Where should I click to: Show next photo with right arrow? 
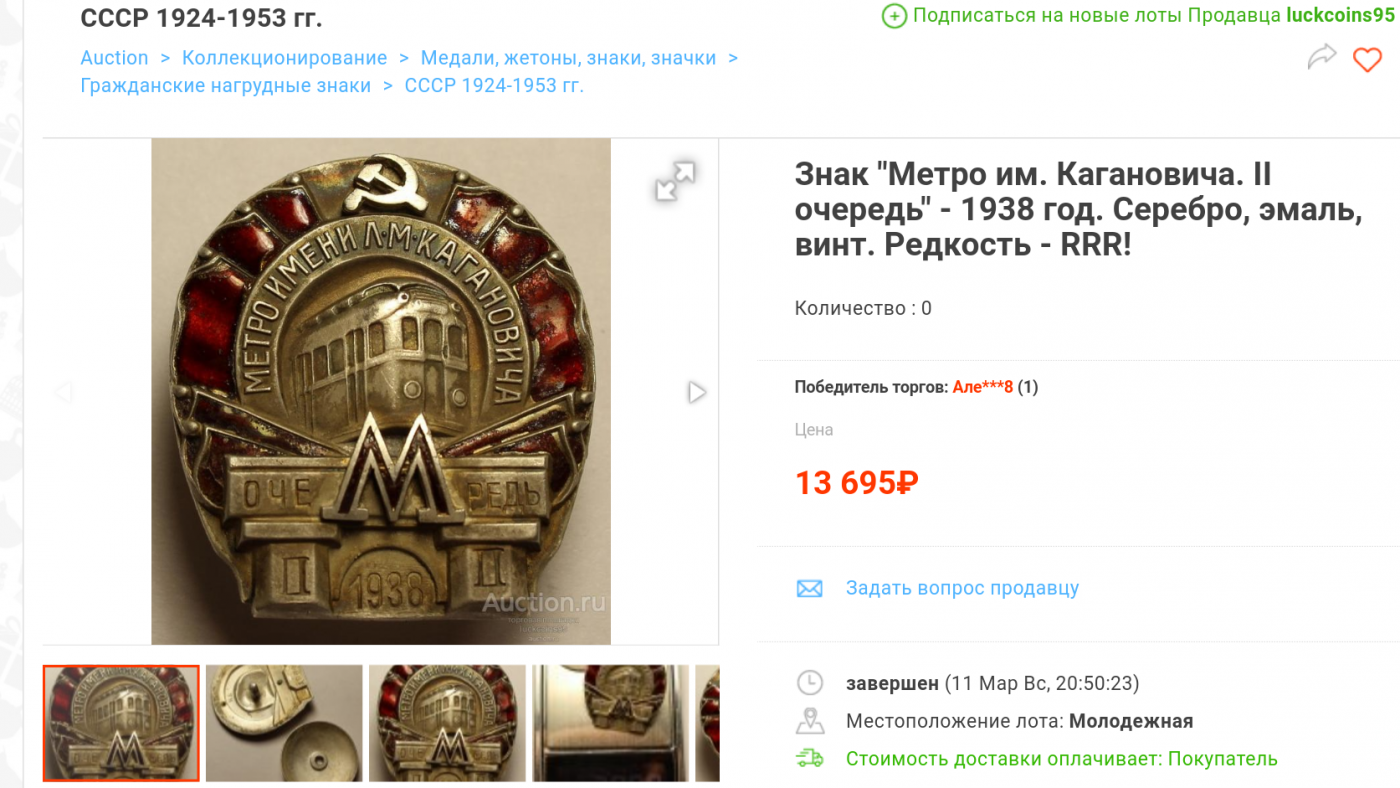coord(697,392)
